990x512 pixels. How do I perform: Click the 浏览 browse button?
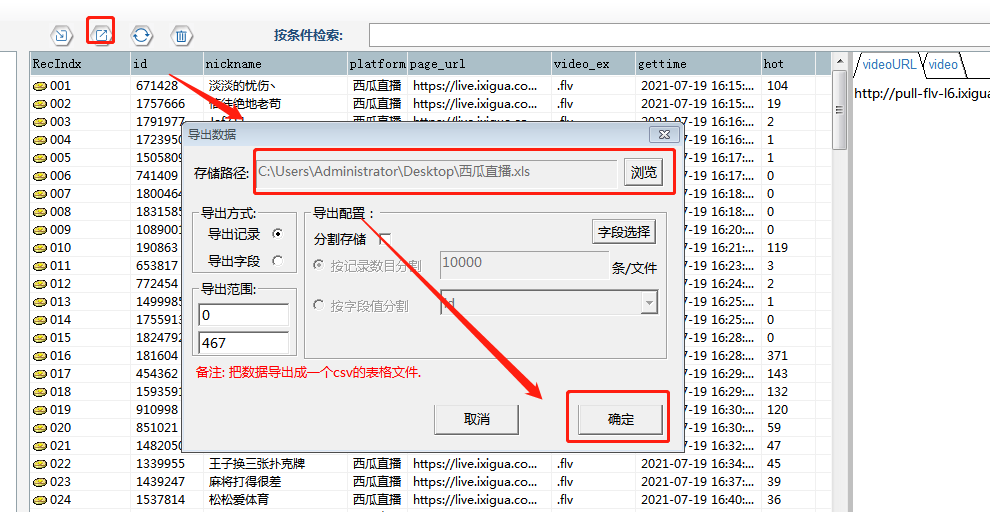[643, 172]
